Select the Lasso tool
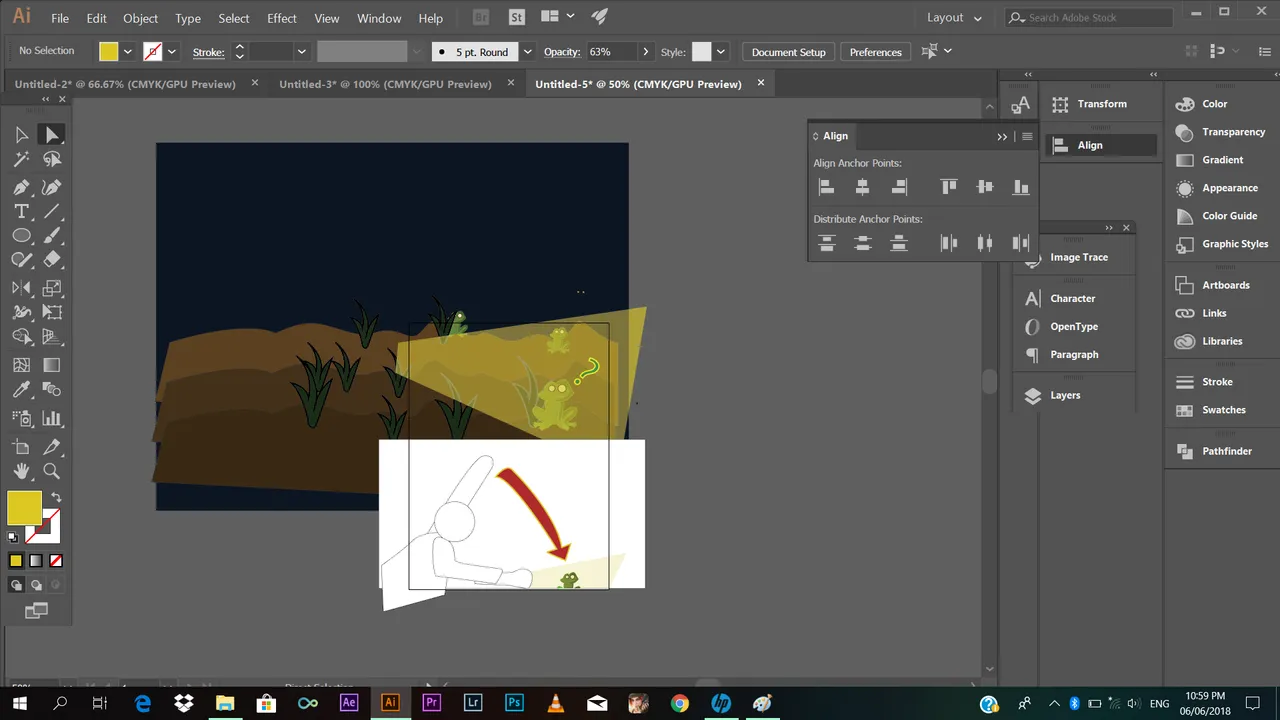The width and height of the screenshot is (1280, 720). 52,160
